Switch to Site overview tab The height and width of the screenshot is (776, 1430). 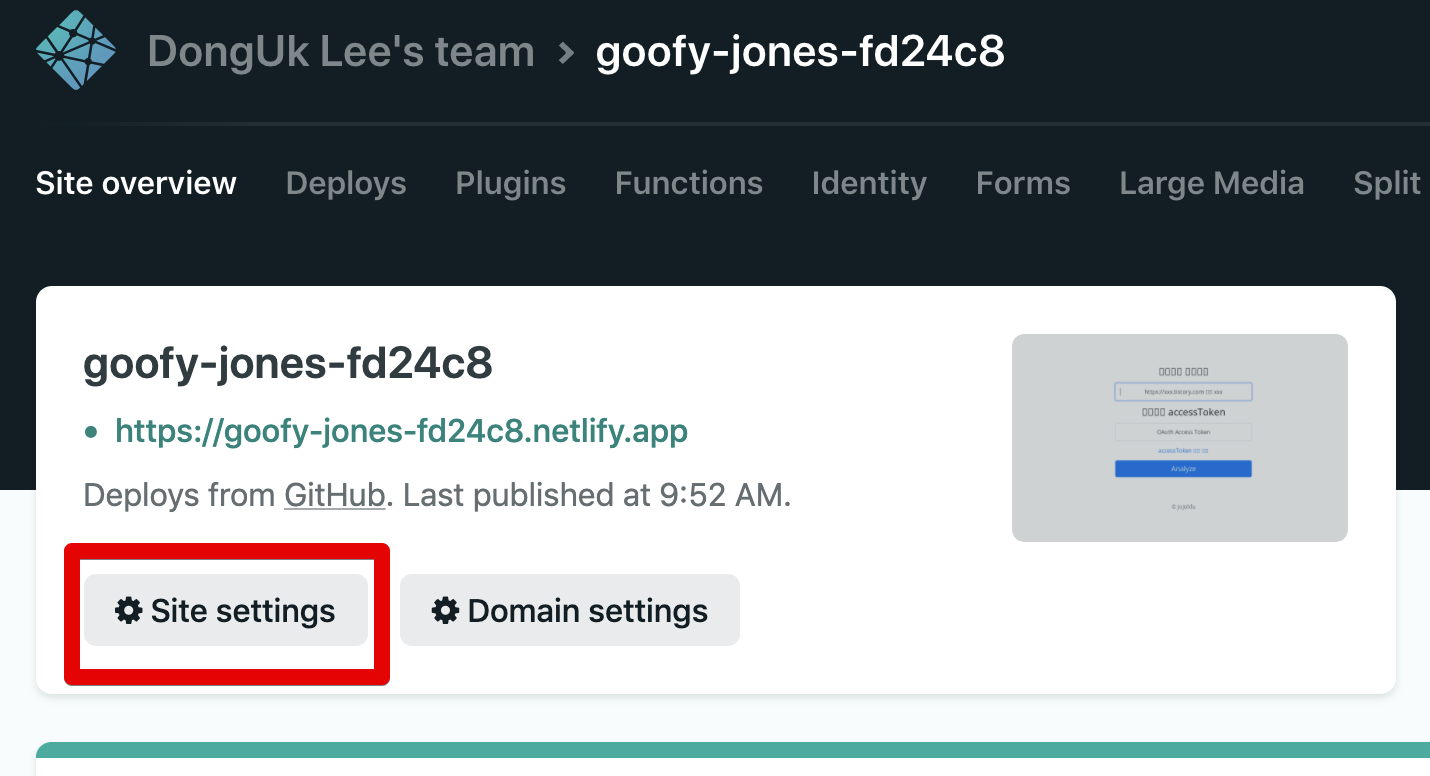(x=136, y=183)
